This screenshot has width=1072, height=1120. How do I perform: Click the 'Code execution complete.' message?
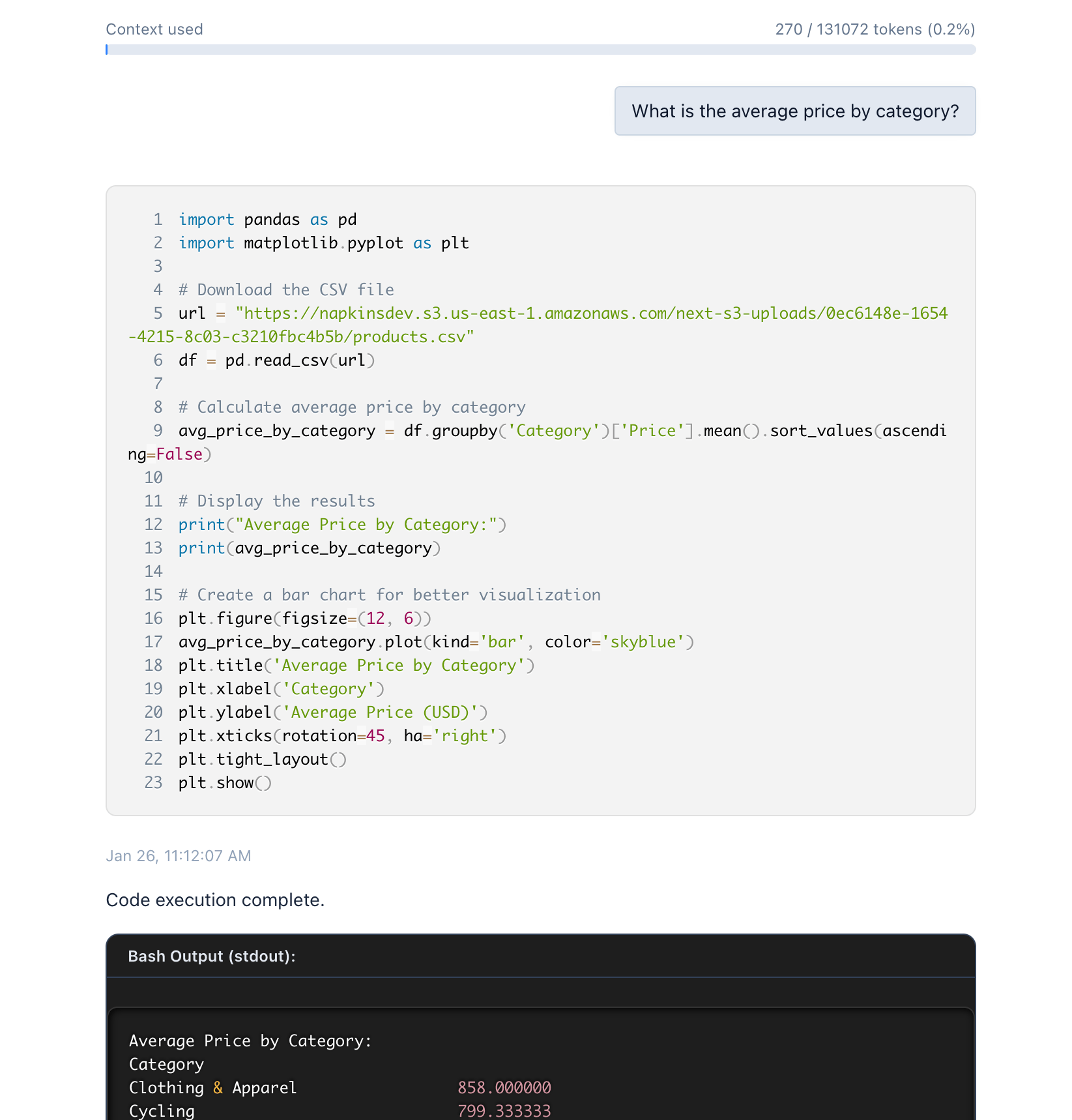click(215, 900)
